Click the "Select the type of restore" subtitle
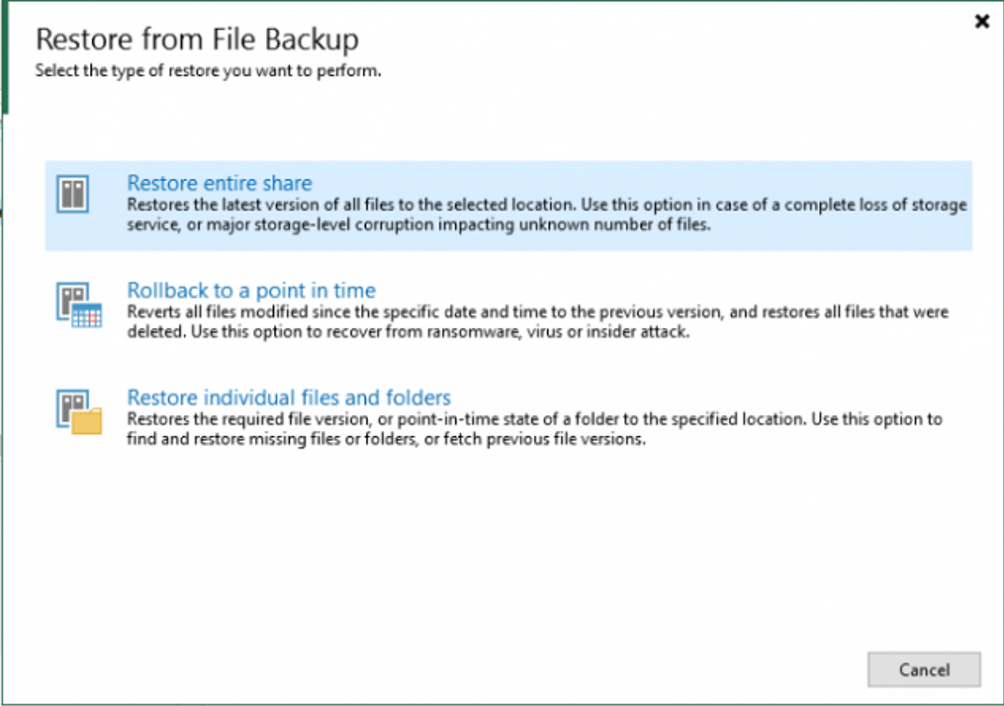This screenshot has width=1004, height=706. tap(208, 72)
